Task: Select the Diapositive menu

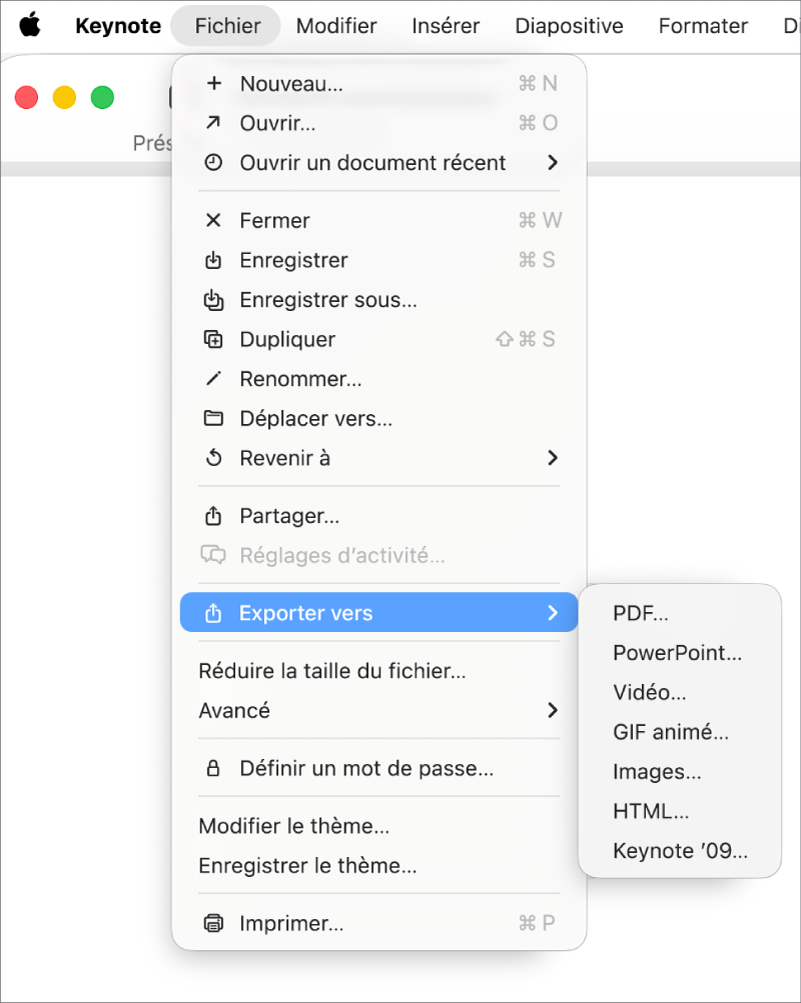Action: tap(569, 26)
